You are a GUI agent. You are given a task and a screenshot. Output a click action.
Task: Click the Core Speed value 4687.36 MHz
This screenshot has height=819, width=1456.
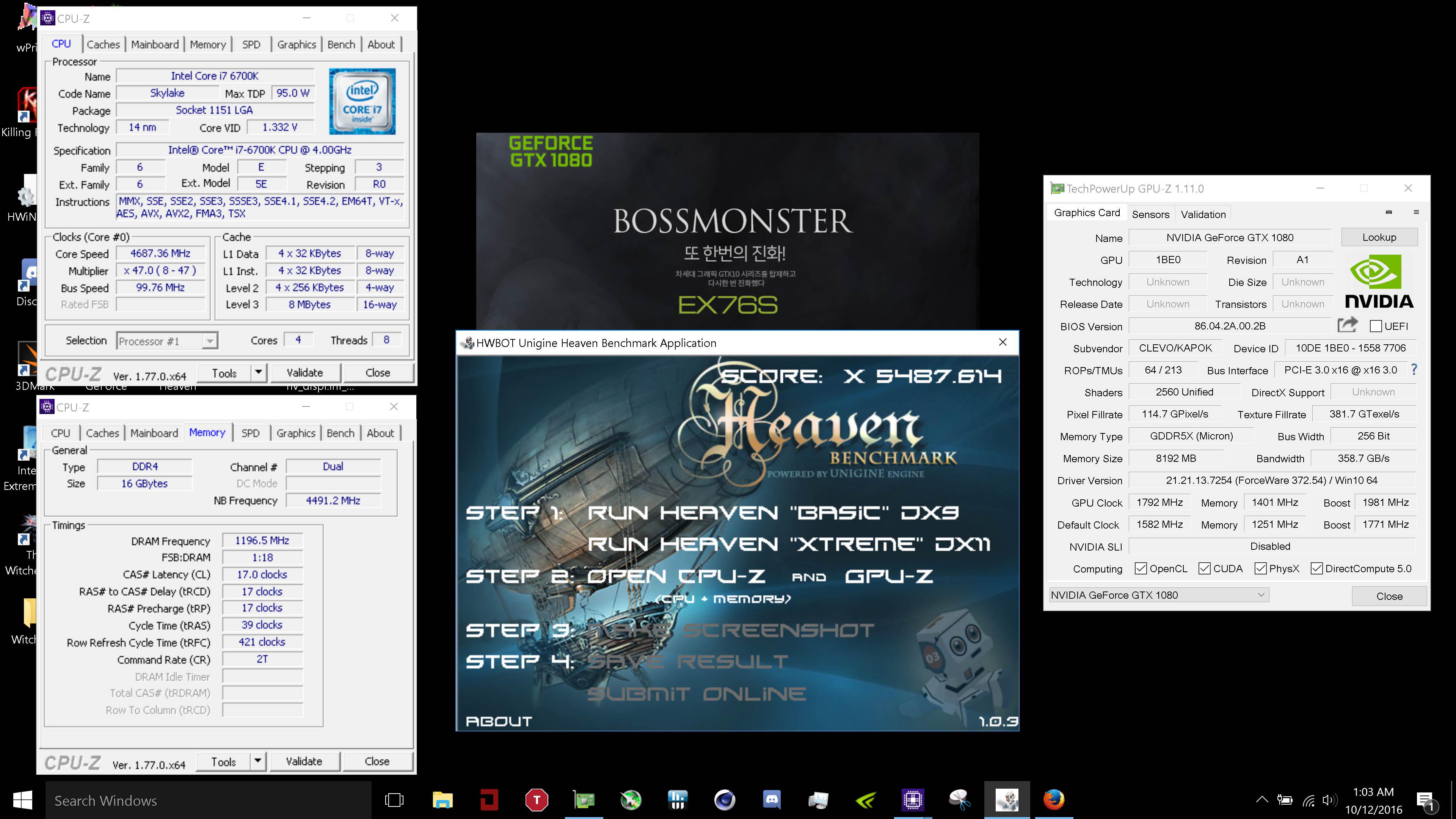point(160,253)
